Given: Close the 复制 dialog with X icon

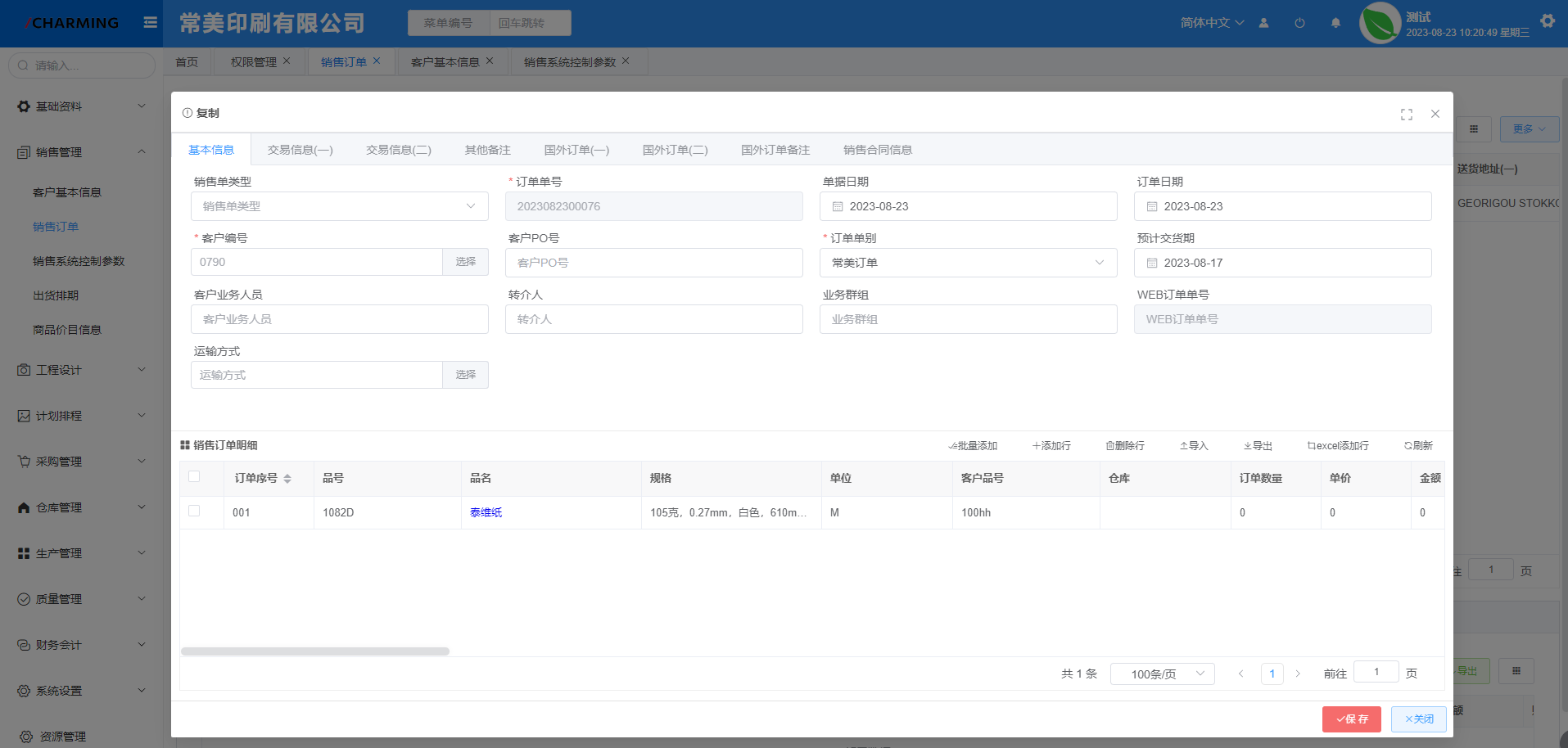Looking at the screenshot, I should tap(1435, 114).
